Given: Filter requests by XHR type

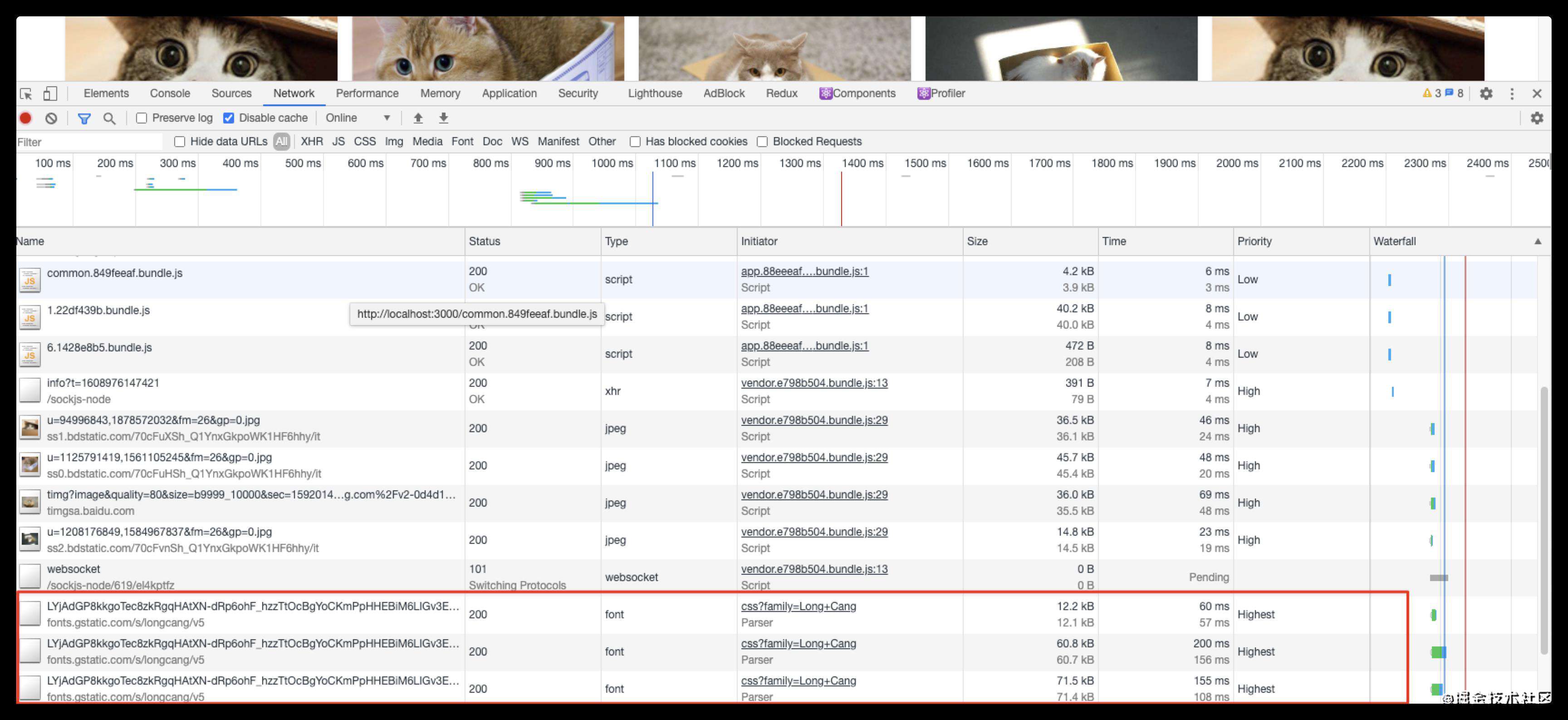Looking at the screenshot, I should 312,141.
